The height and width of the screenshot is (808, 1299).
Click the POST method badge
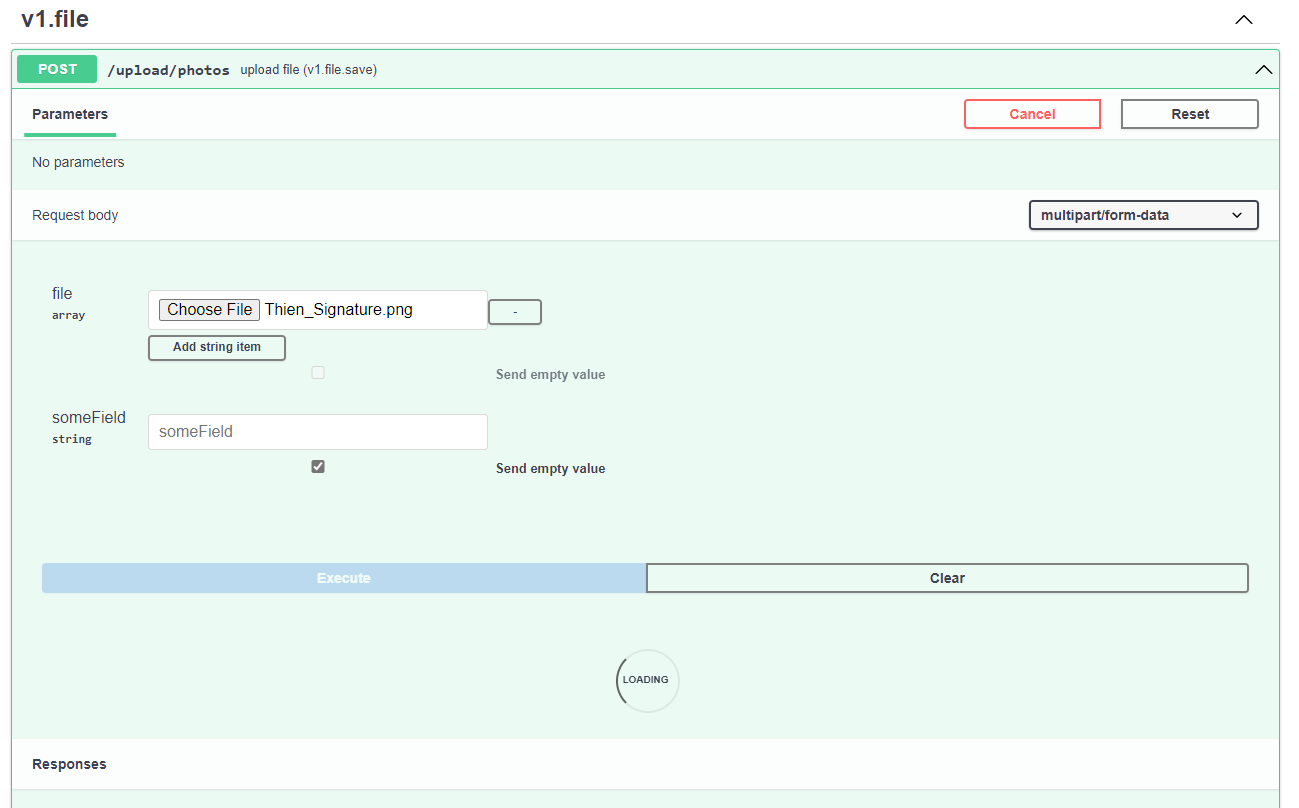(56, 69)
